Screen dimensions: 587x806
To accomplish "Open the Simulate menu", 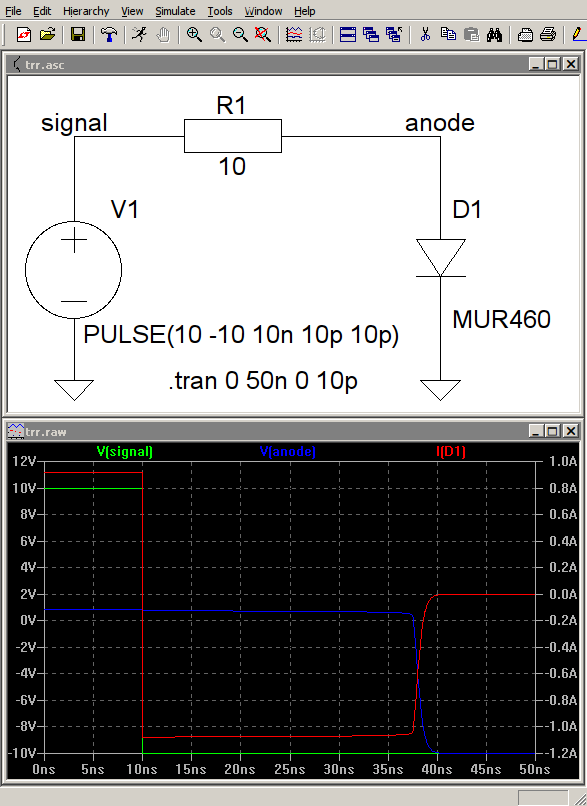I will point(175,11).
